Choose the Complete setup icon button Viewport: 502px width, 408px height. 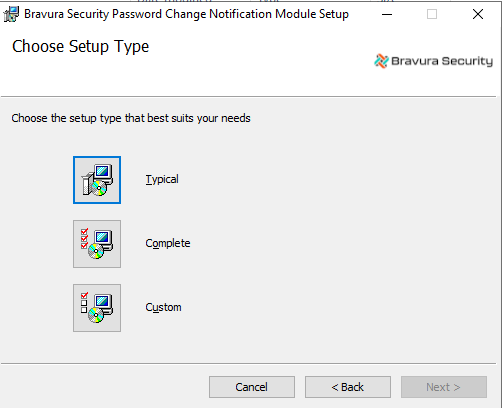97,244
